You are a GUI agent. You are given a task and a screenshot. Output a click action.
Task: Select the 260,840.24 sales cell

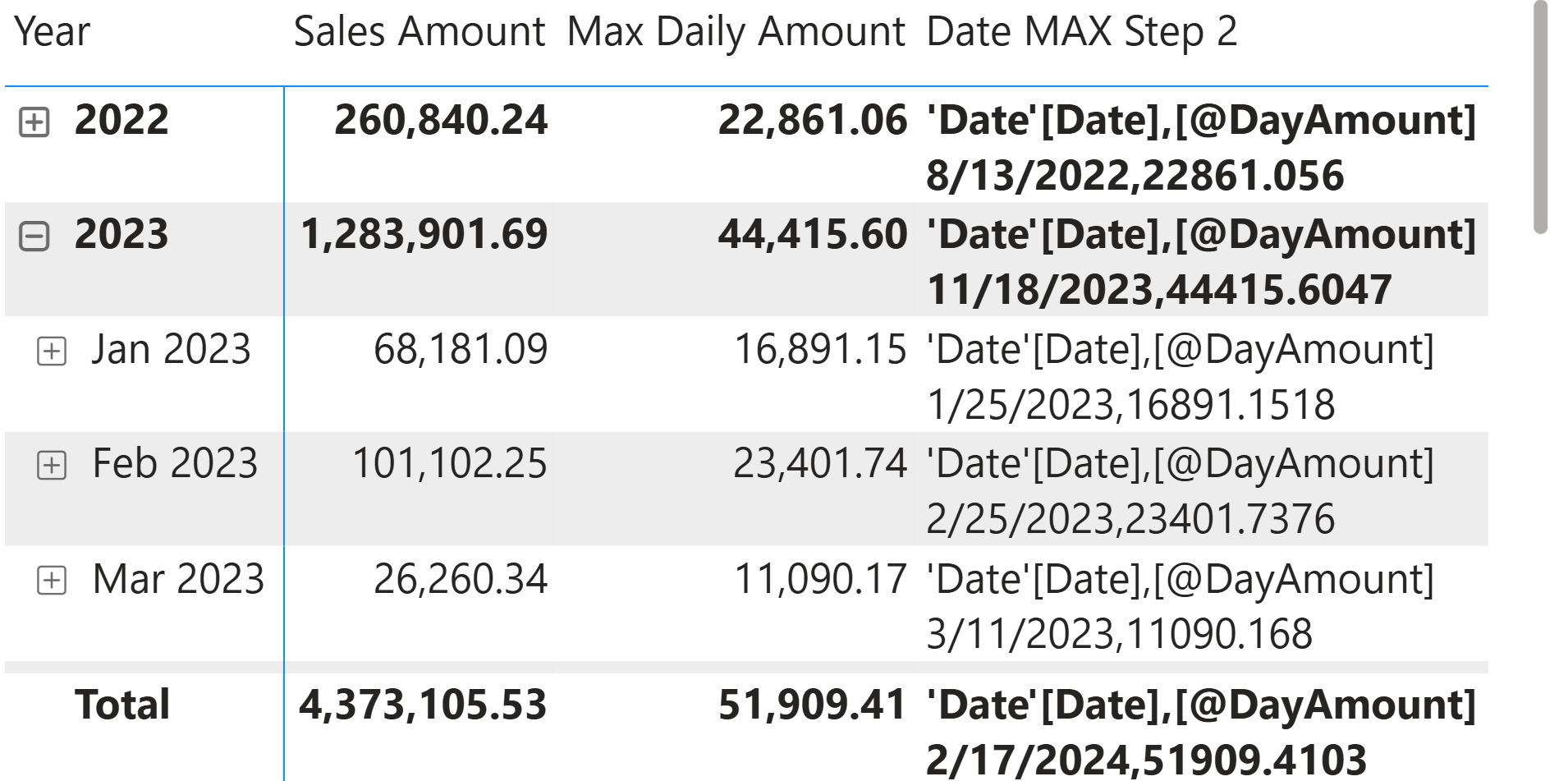coord(441,121)
